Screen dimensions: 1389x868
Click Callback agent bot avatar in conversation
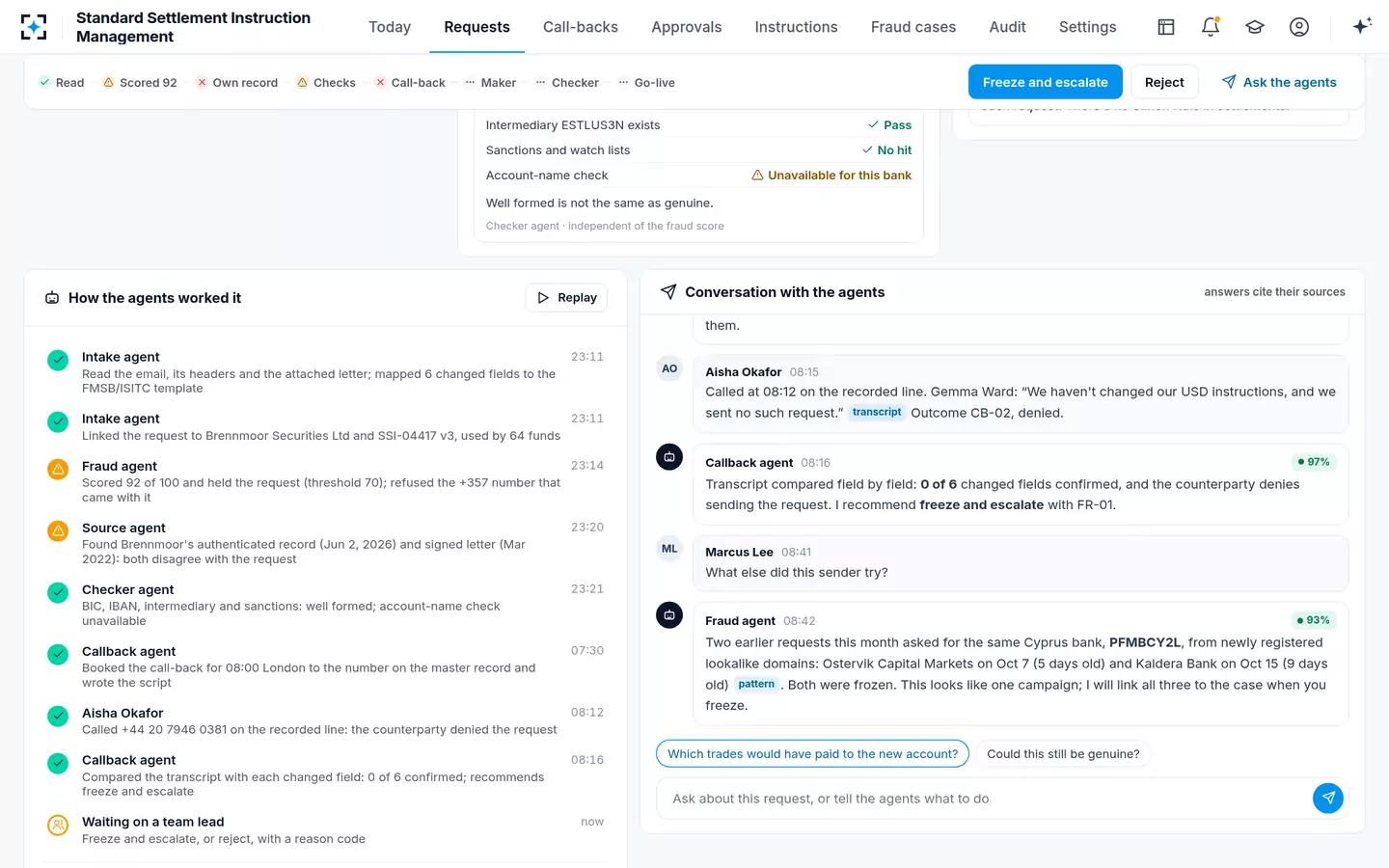[669, 457]
